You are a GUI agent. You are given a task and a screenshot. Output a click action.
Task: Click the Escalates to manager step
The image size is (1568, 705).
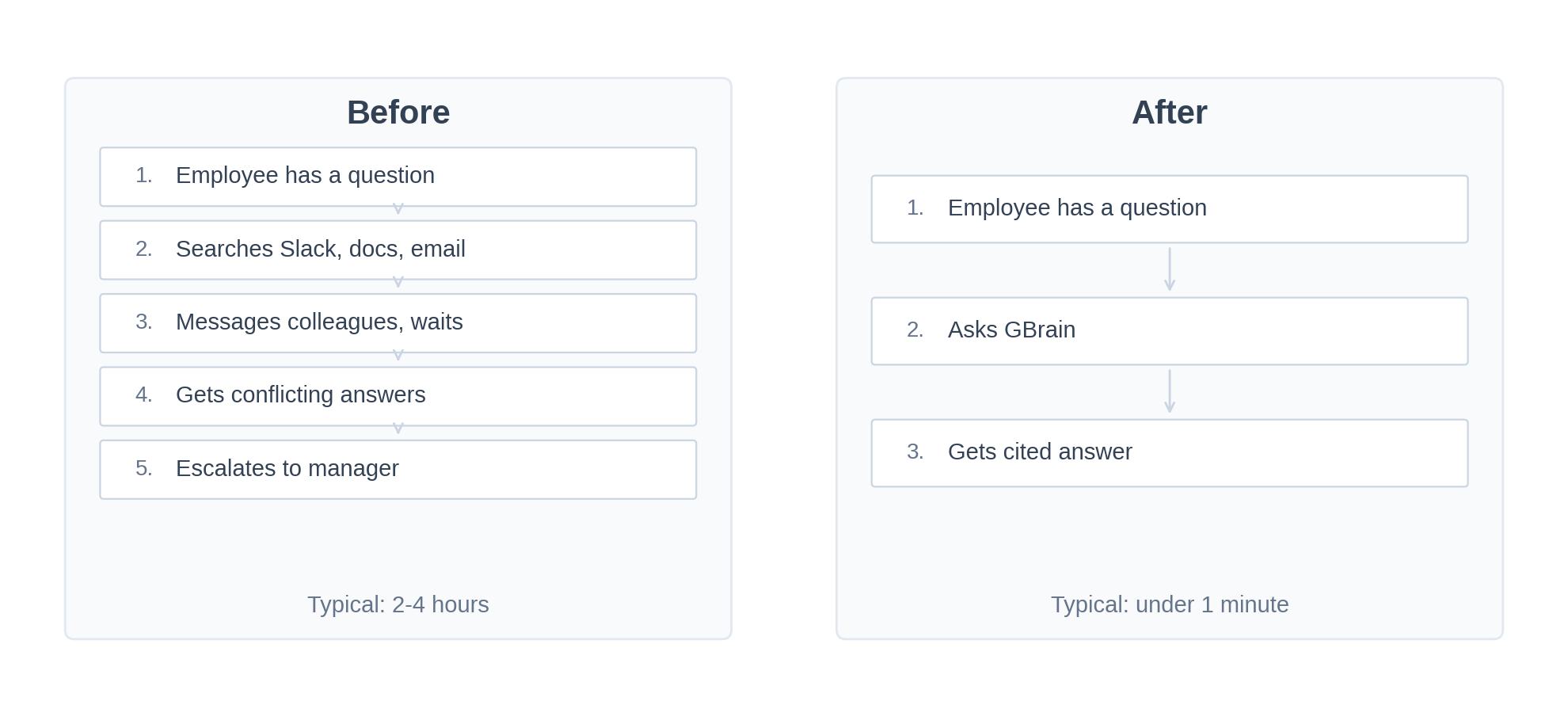[398, 470]
